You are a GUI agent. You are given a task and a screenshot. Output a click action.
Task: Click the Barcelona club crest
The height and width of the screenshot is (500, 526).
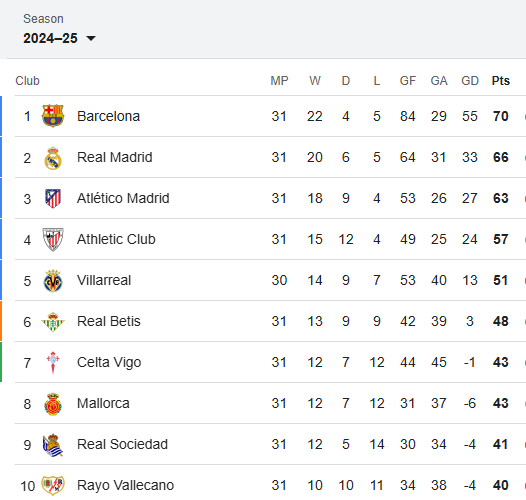[x=53, y=116]
